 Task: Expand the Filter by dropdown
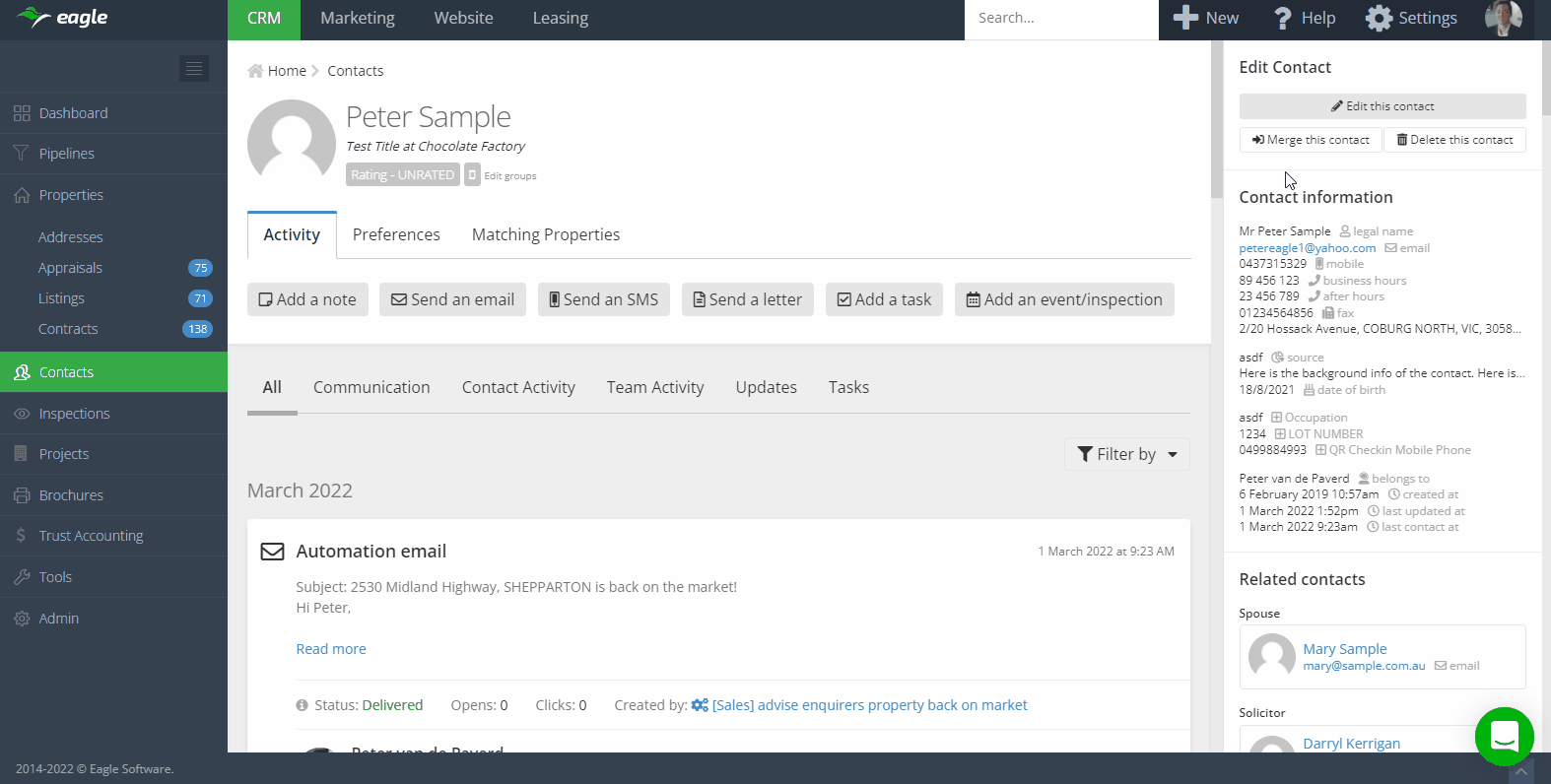(1127, 454)
